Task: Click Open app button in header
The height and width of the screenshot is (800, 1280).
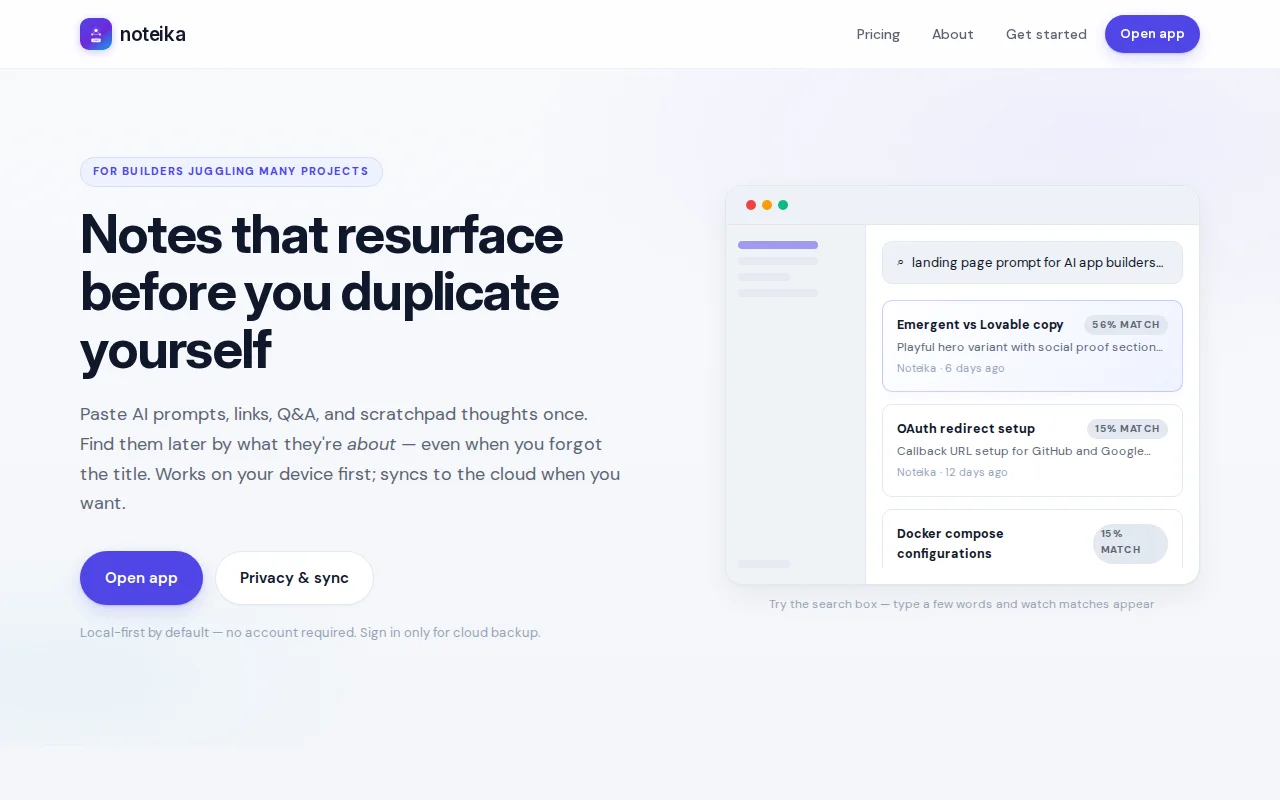Action: point(1152,34)
